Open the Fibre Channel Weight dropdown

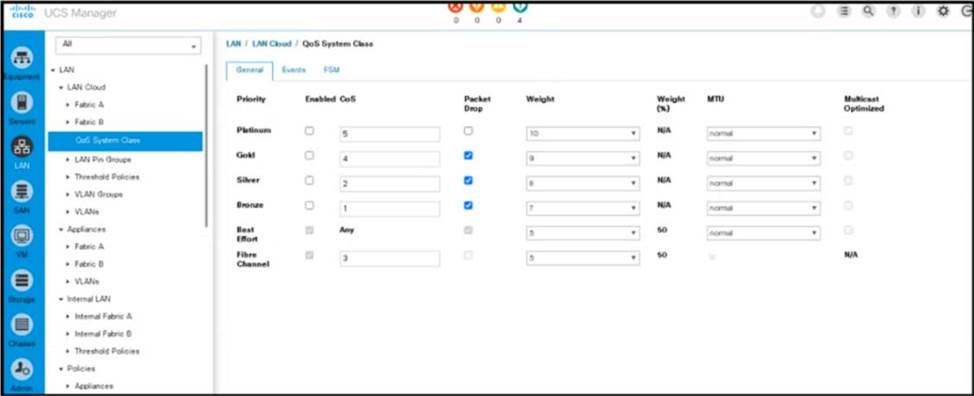pos(583,258)
